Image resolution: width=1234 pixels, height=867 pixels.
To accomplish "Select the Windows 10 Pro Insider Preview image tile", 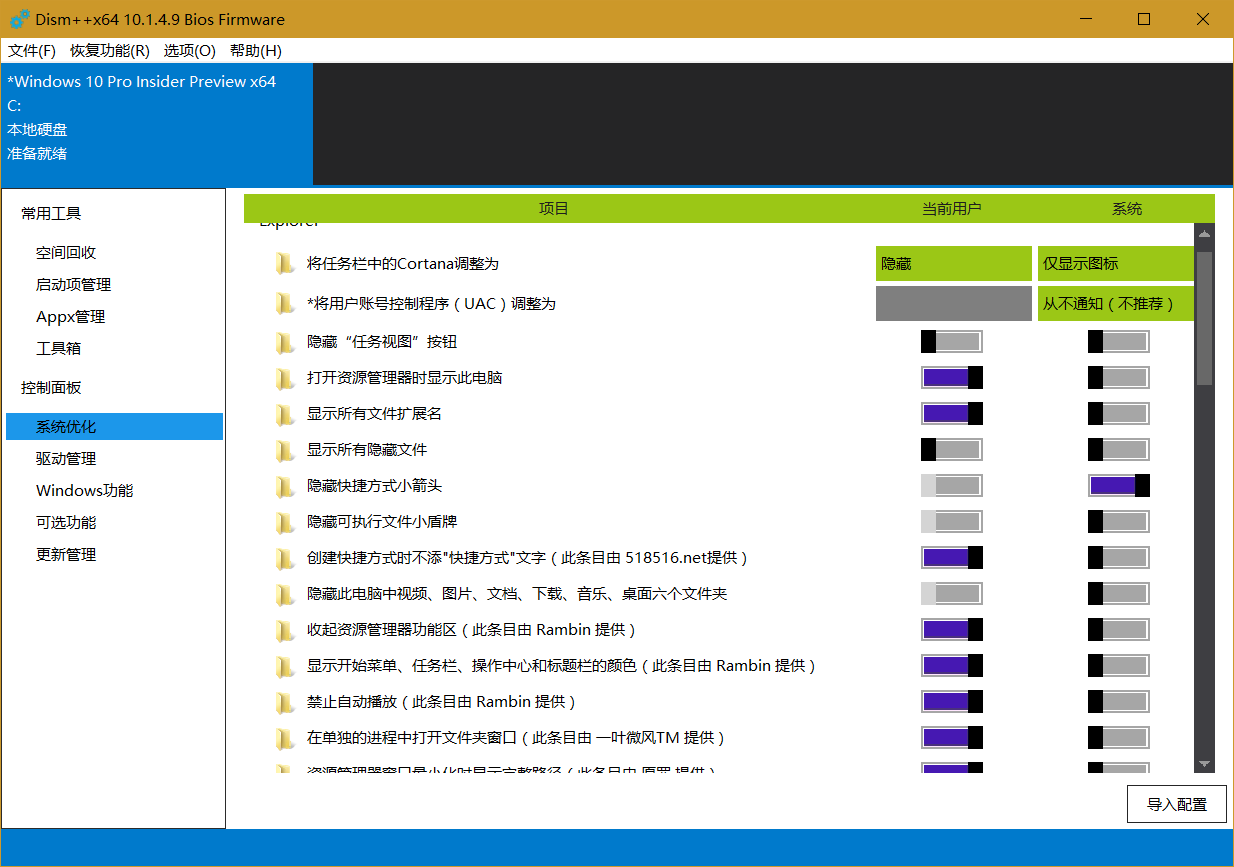I will pyautogui.click(x=157, y=124).
